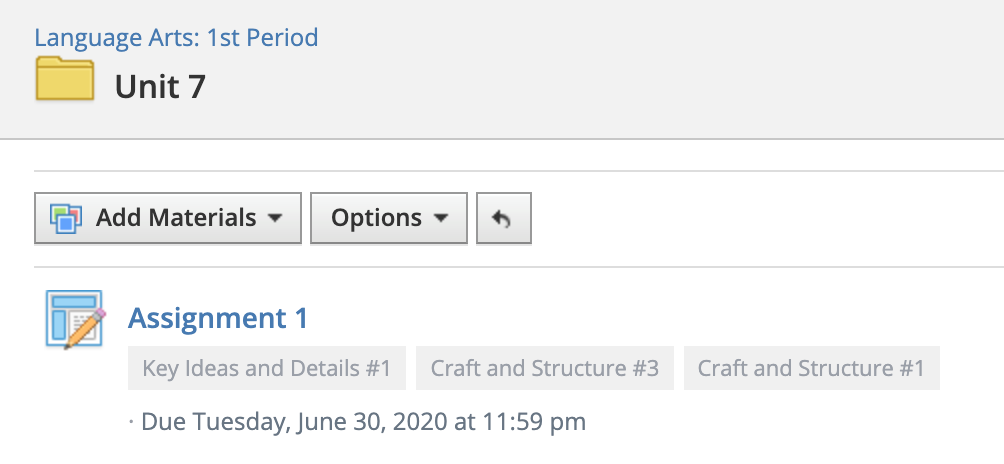Open the Options menu label

pos(376,218)
